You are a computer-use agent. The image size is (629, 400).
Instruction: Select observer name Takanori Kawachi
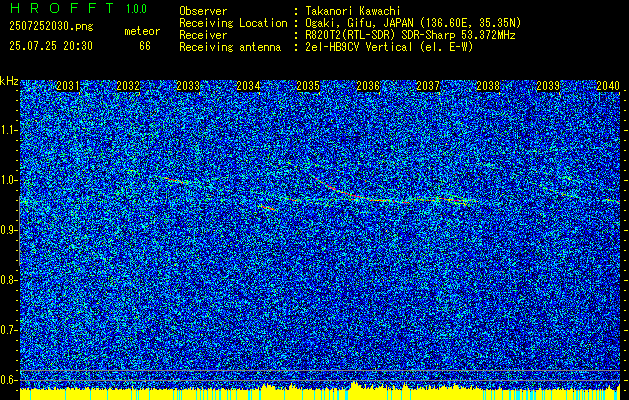(353, 11)
